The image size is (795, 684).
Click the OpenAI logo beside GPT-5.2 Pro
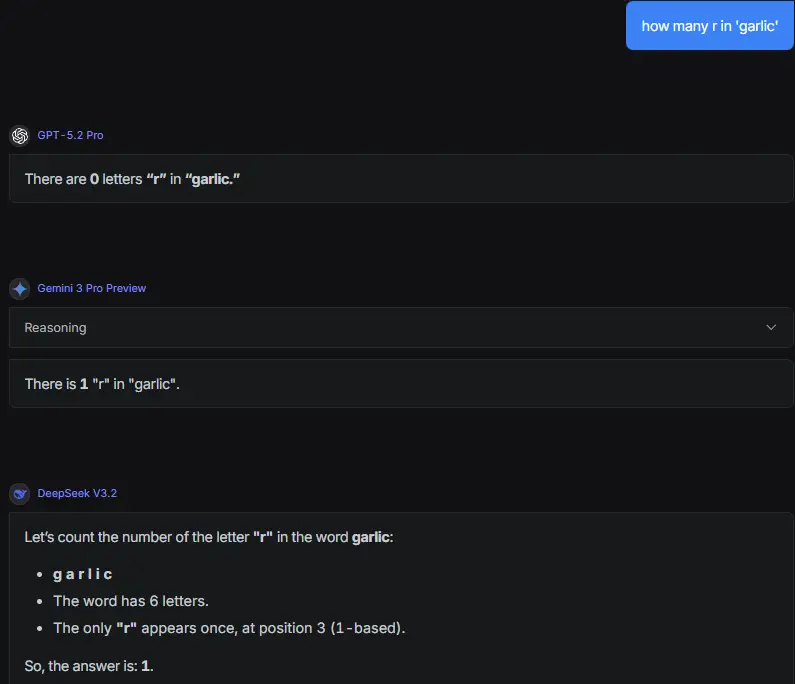click(19, 135)
